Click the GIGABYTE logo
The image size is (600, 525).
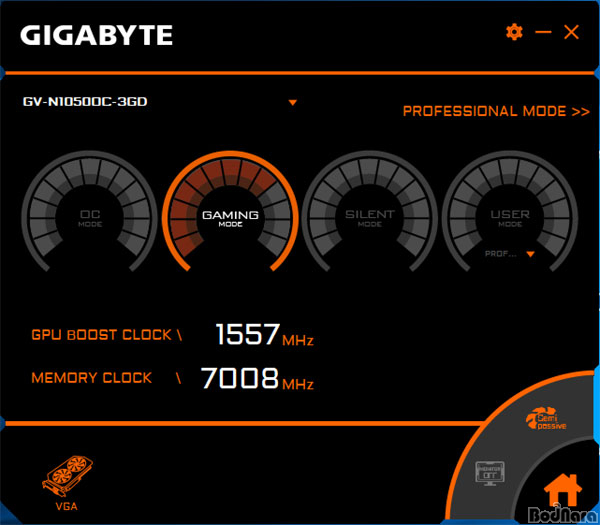pos(96,35)
